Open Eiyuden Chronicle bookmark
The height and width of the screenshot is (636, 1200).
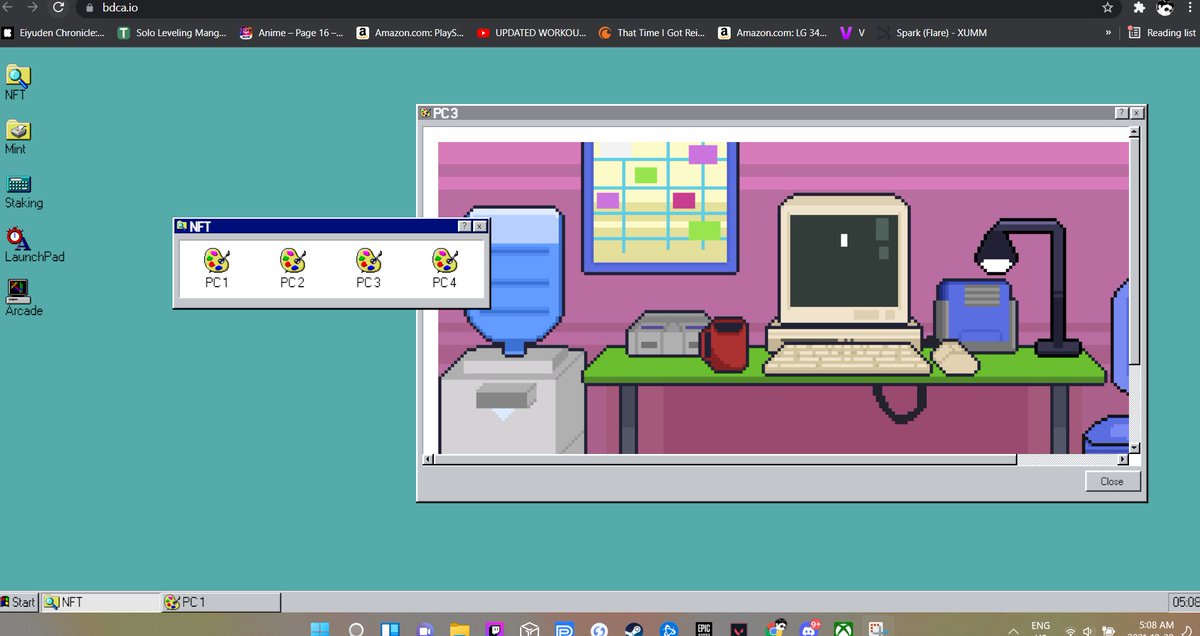click(54, 32)
